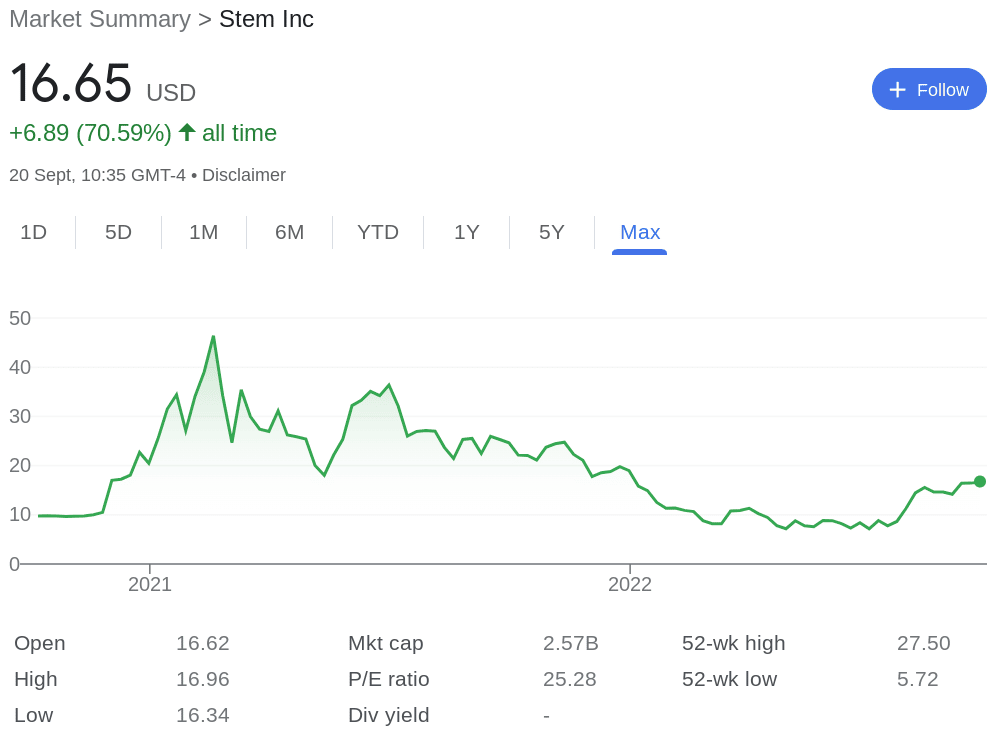The width and height of the screenshot is (997, 741).
Task: Click the Div yield label
Action: coord(388,715)
